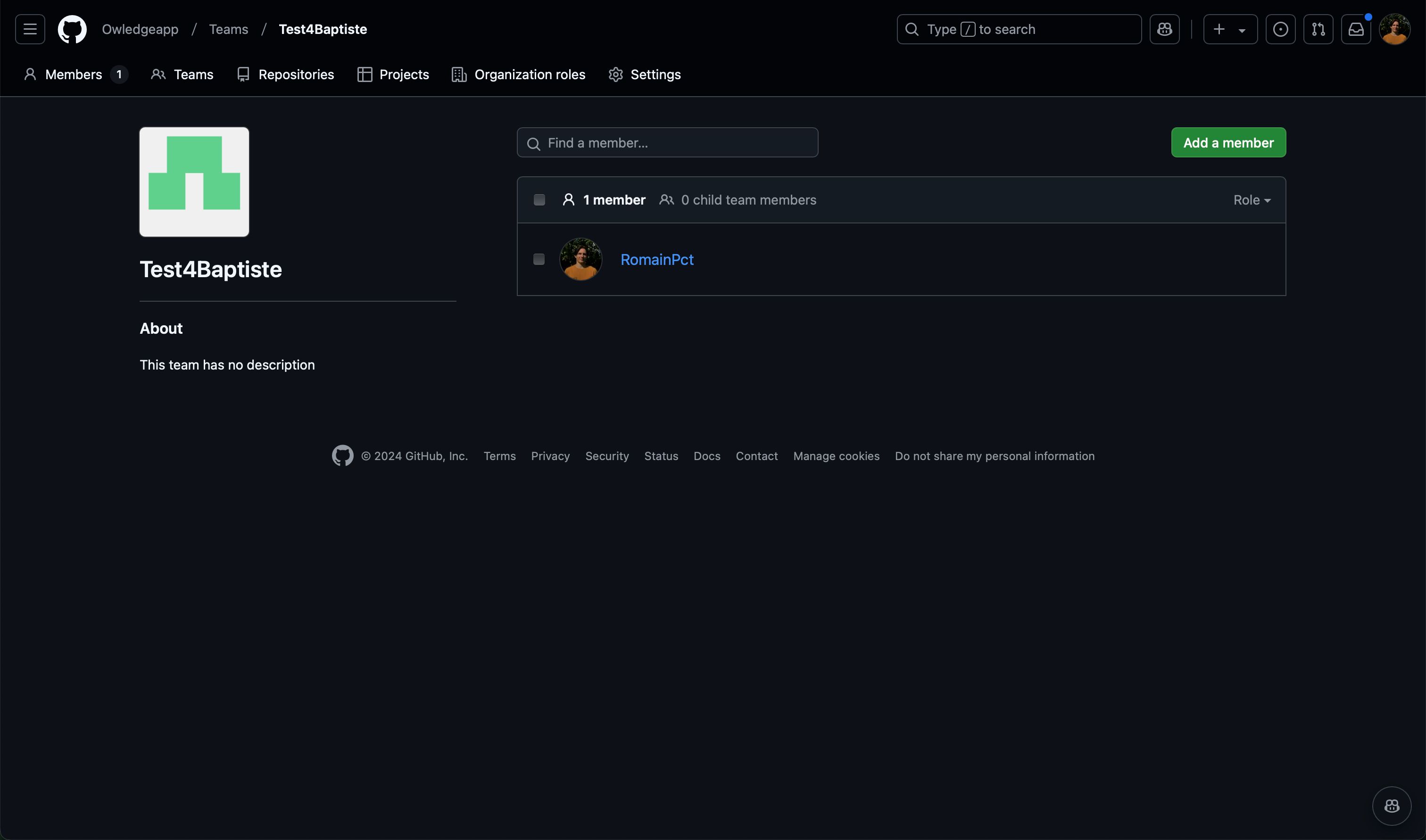Click the Add a member button

(x=1228, y=142)
